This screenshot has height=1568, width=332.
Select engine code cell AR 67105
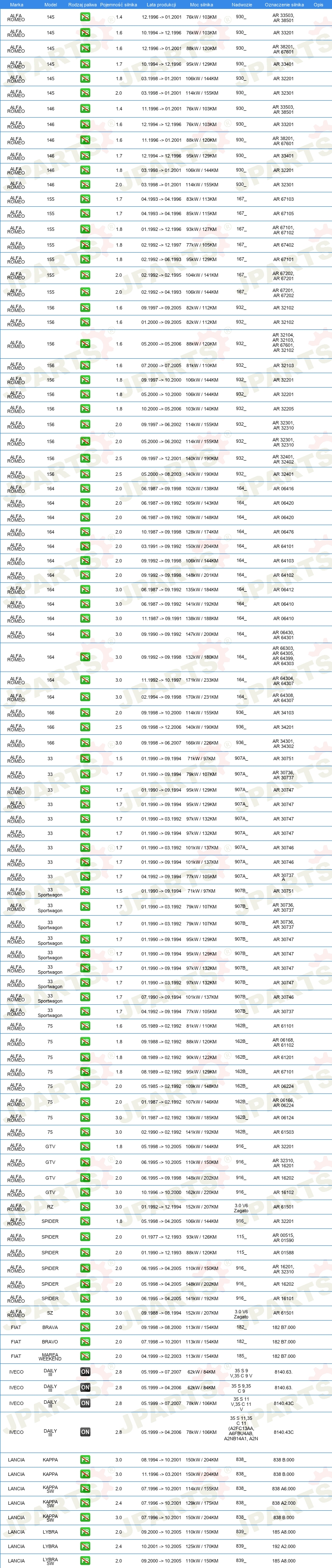tap(283, 214)
